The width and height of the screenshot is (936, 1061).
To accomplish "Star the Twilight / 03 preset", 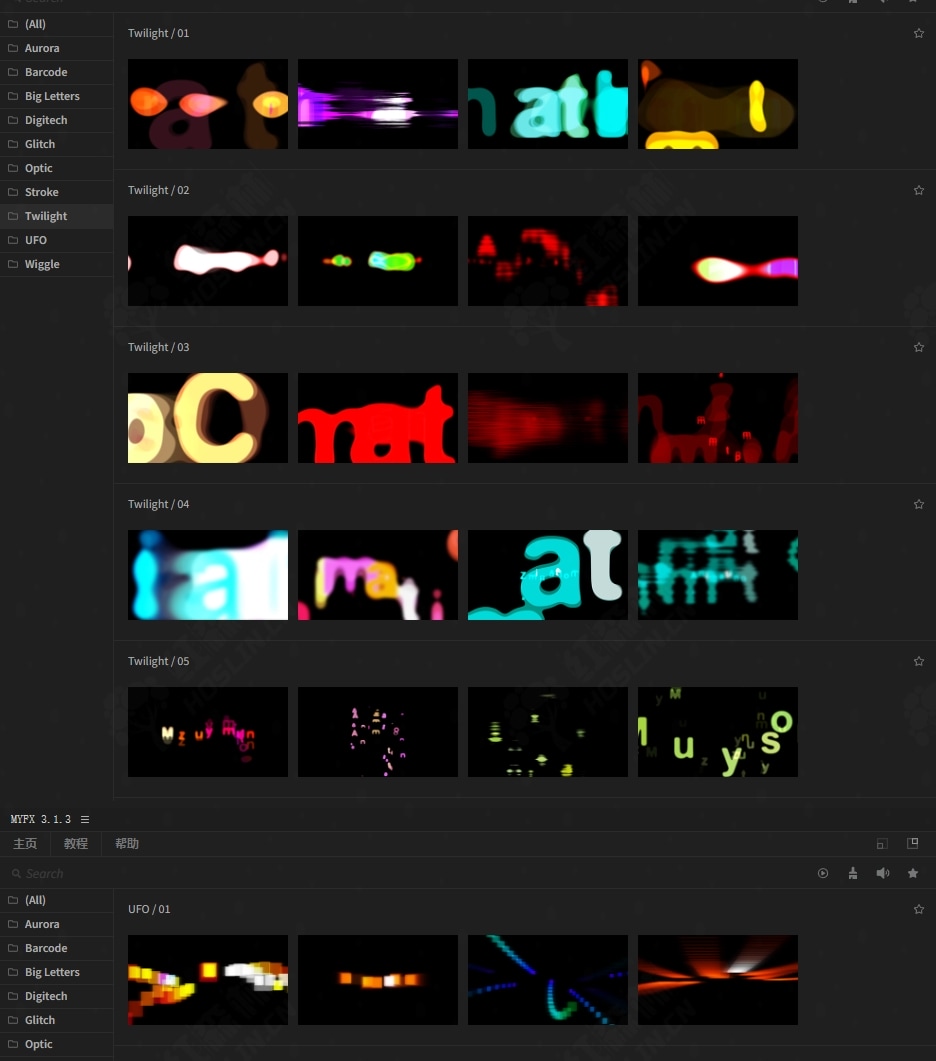I will click(918, 347).
